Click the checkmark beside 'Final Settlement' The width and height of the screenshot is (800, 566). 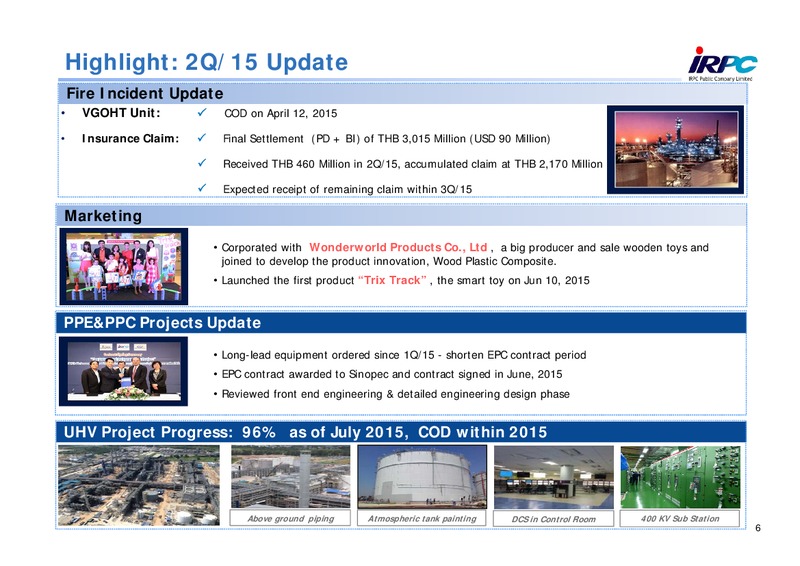[x=202, y=138]
